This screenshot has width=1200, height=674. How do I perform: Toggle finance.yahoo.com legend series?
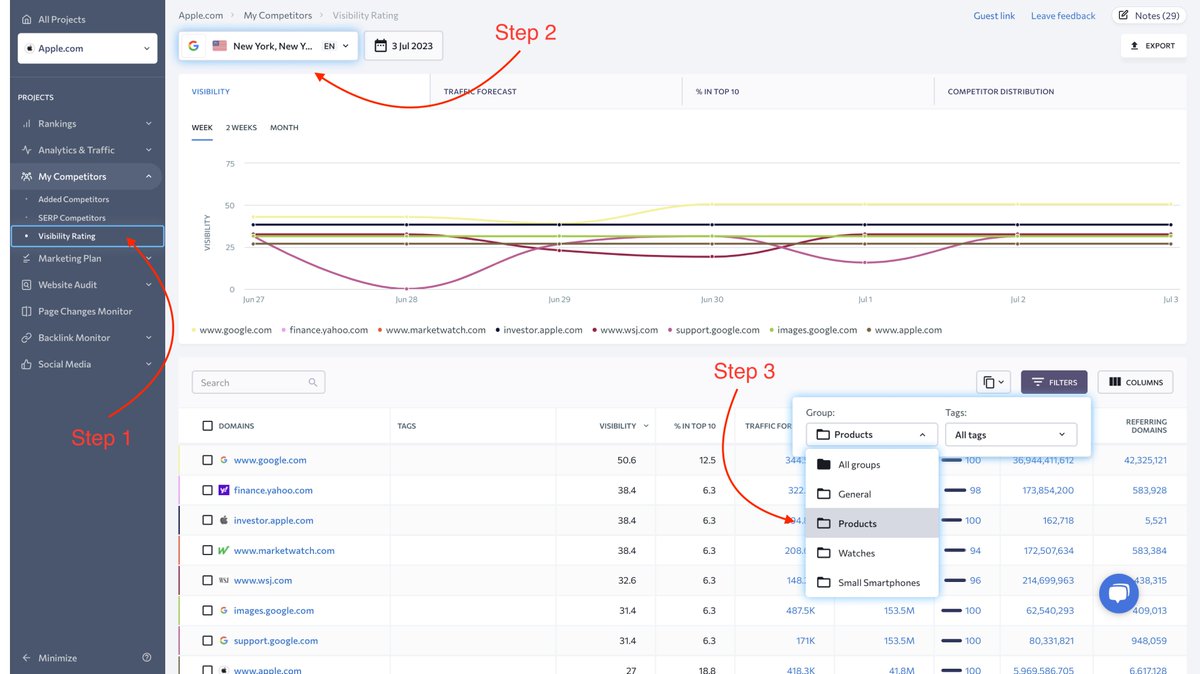point(325,330)
